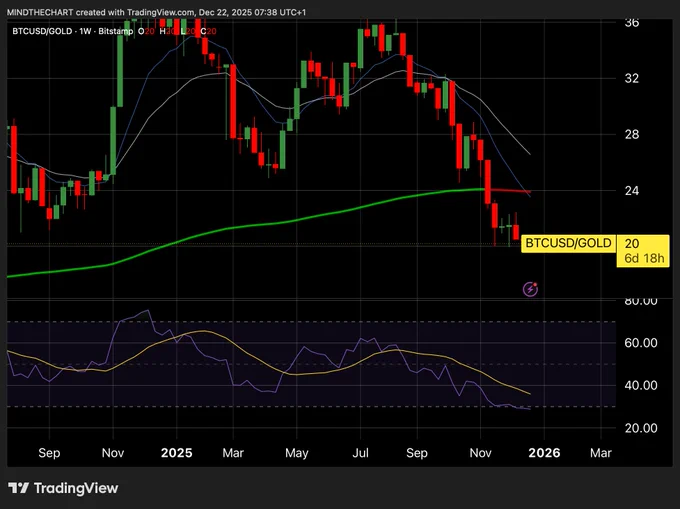Image resolution: width=680 pixels, height=509 pixels.
Task: Click the Jul time axis label
Action: 360,453
